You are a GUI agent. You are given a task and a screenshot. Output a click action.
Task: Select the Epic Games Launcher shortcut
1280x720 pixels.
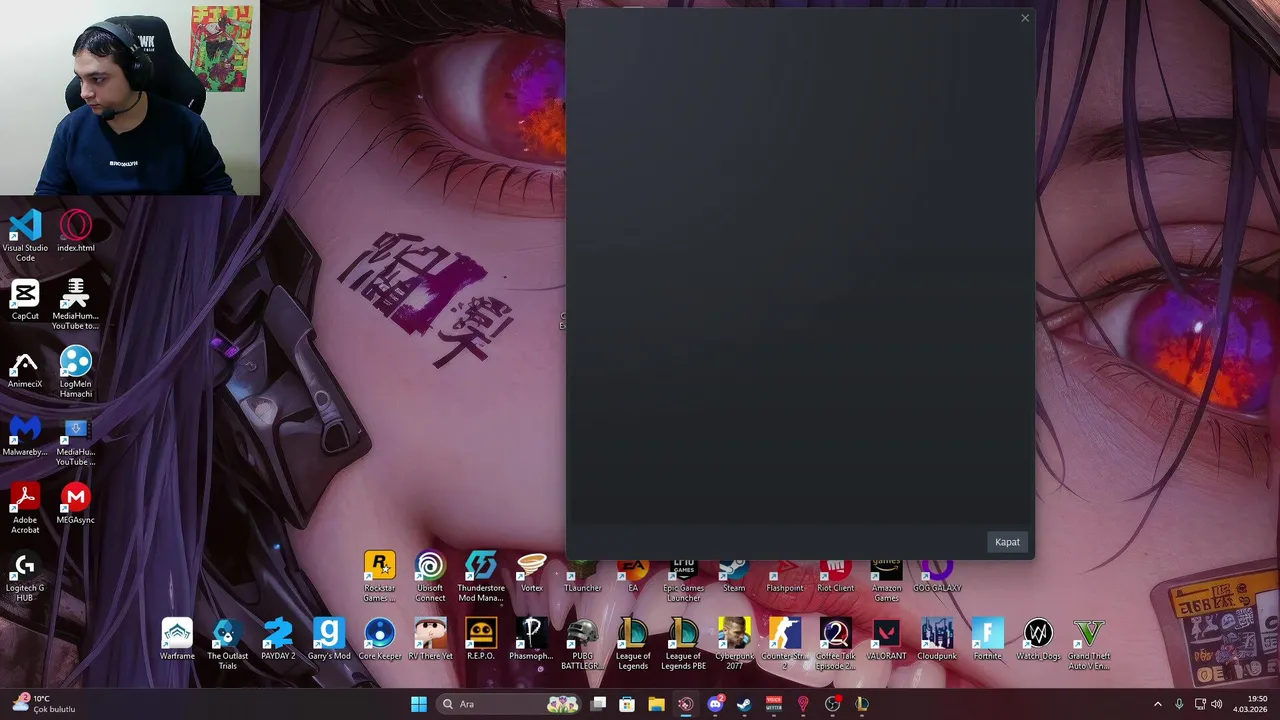(684, 582)
